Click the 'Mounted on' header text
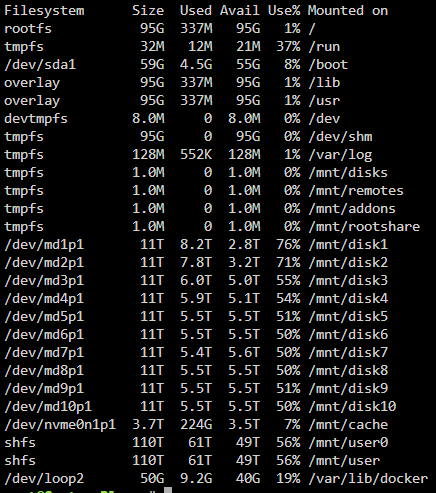This screenshot has width=436, height=493. (x=348, y=11)
